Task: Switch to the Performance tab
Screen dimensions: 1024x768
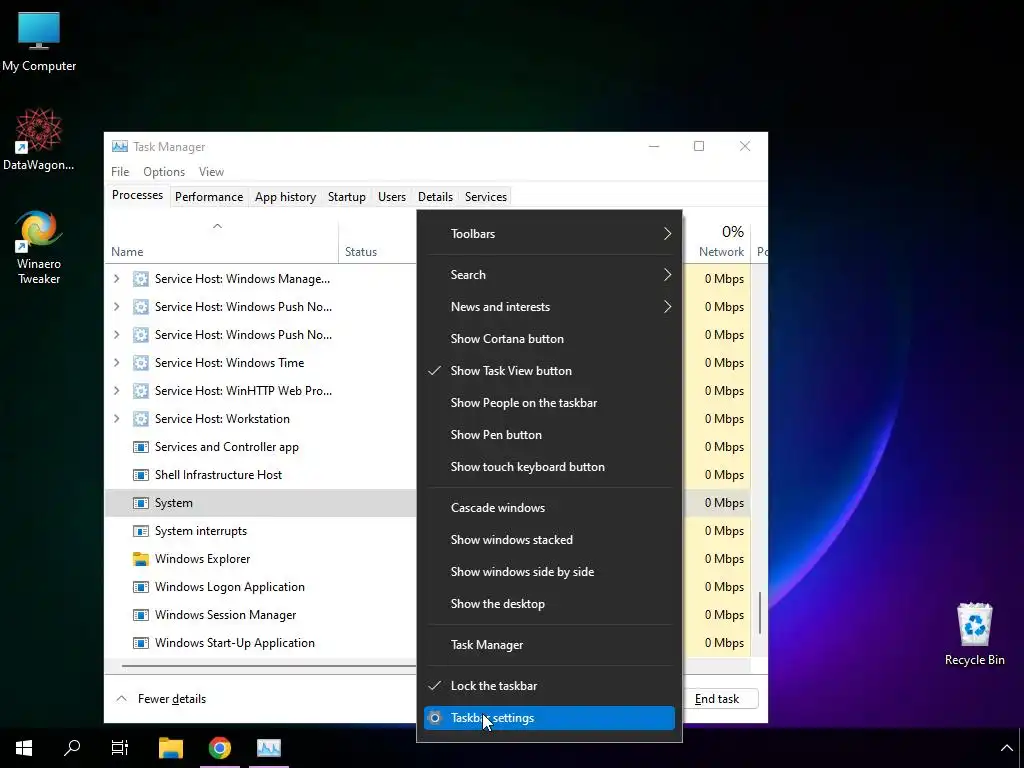Action: tap(209, 197)
